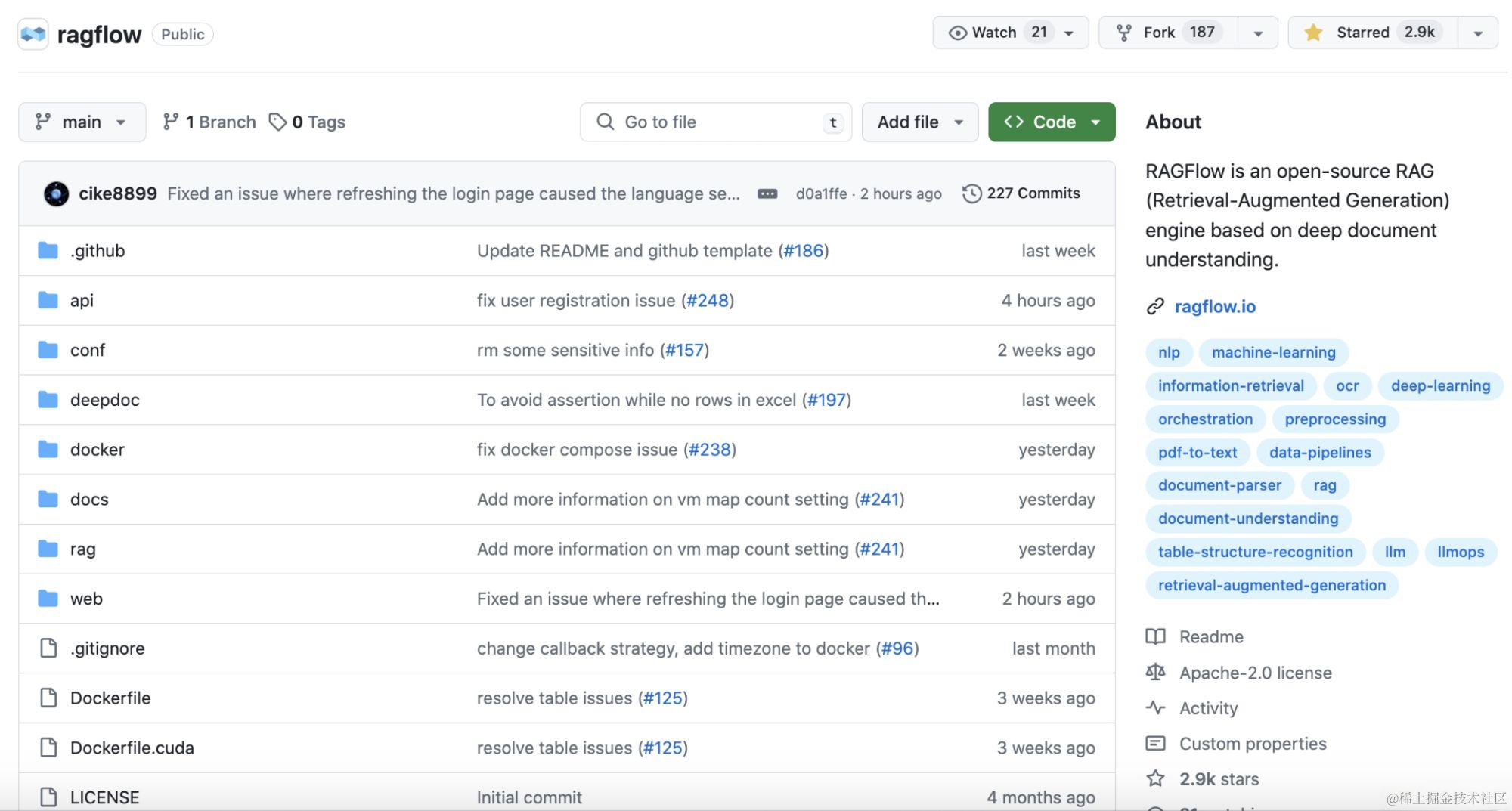
Task: Click the cike8899 user avatar
Action: 56,193
